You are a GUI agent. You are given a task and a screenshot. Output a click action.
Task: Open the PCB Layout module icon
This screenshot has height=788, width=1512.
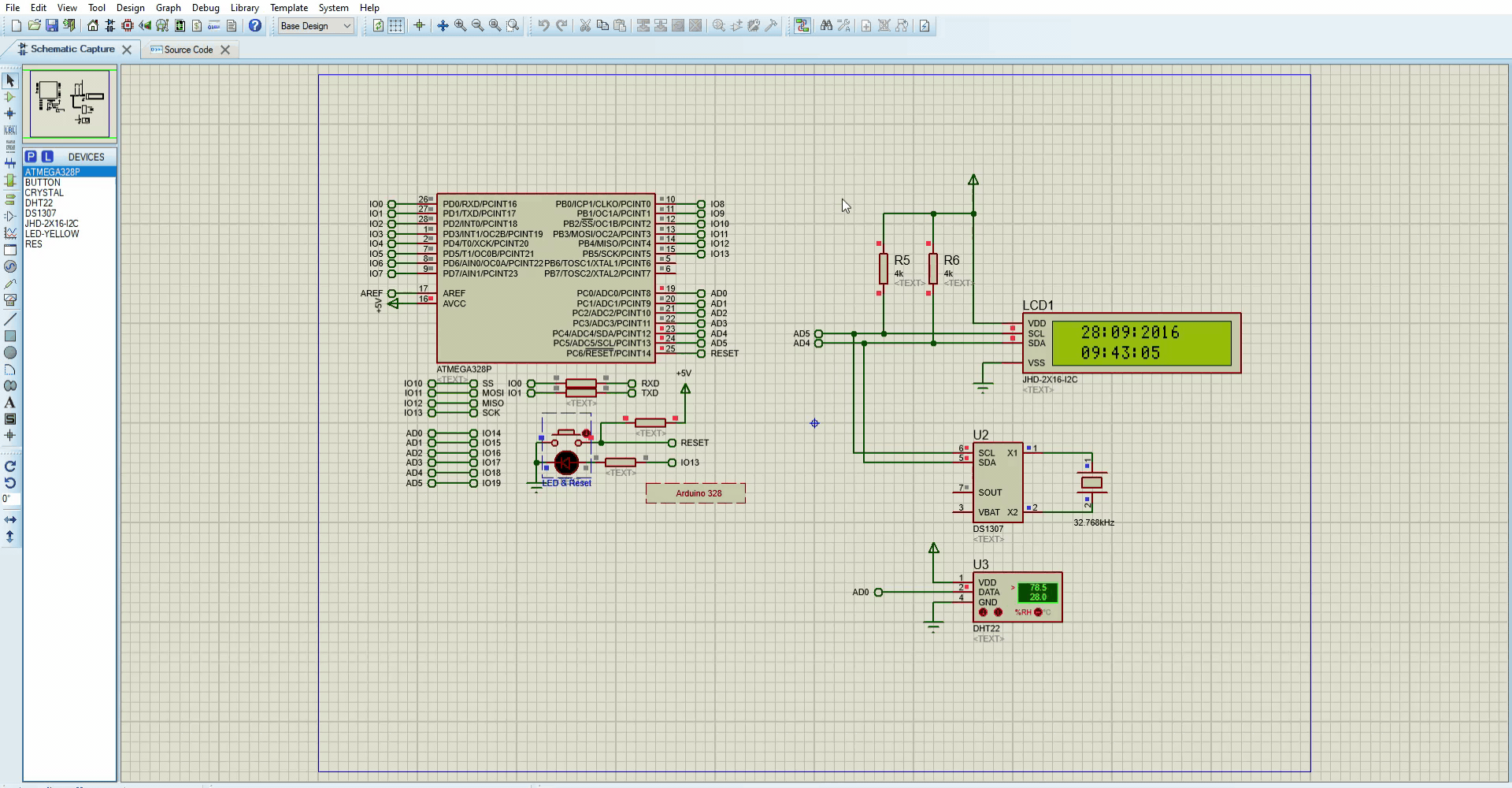tap(128, 26)
